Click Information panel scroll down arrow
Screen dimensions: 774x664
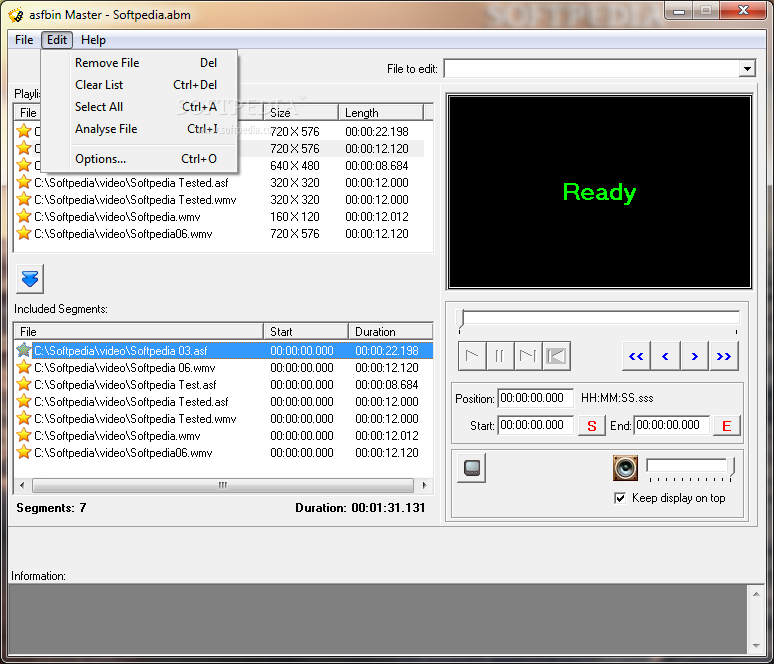pos(756,645)
